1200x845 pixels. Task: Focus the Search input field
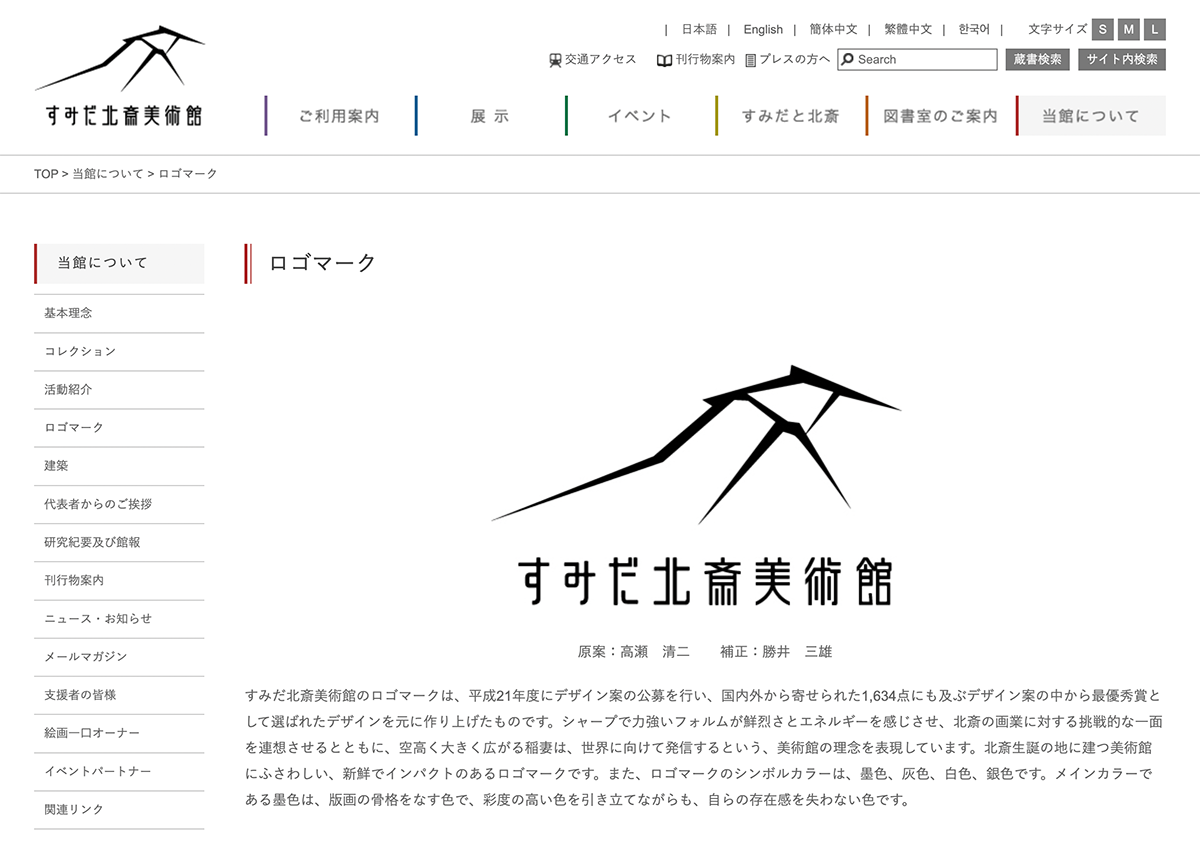917,60
